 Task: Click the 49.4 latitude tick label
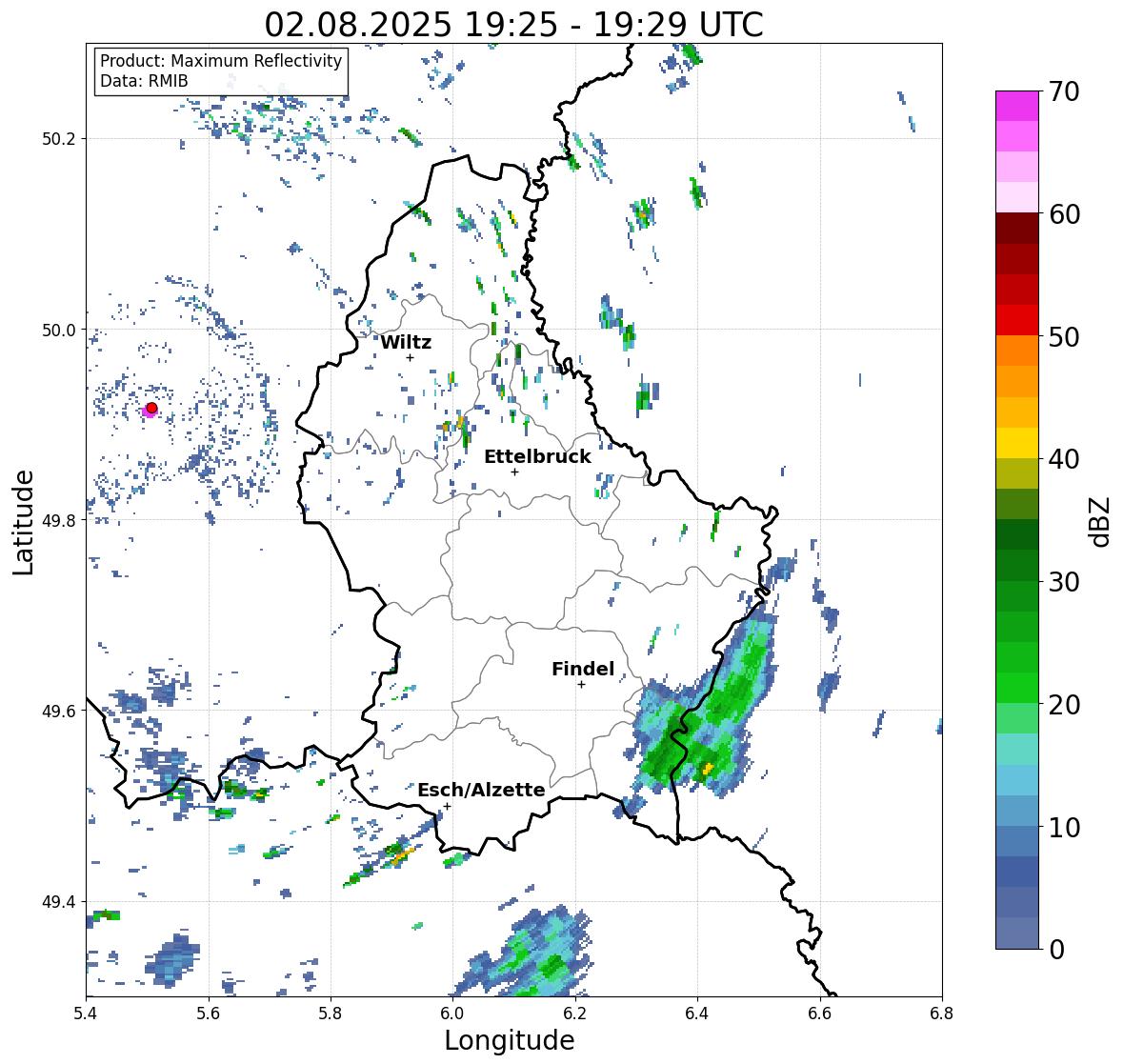(x=60, y=902)
